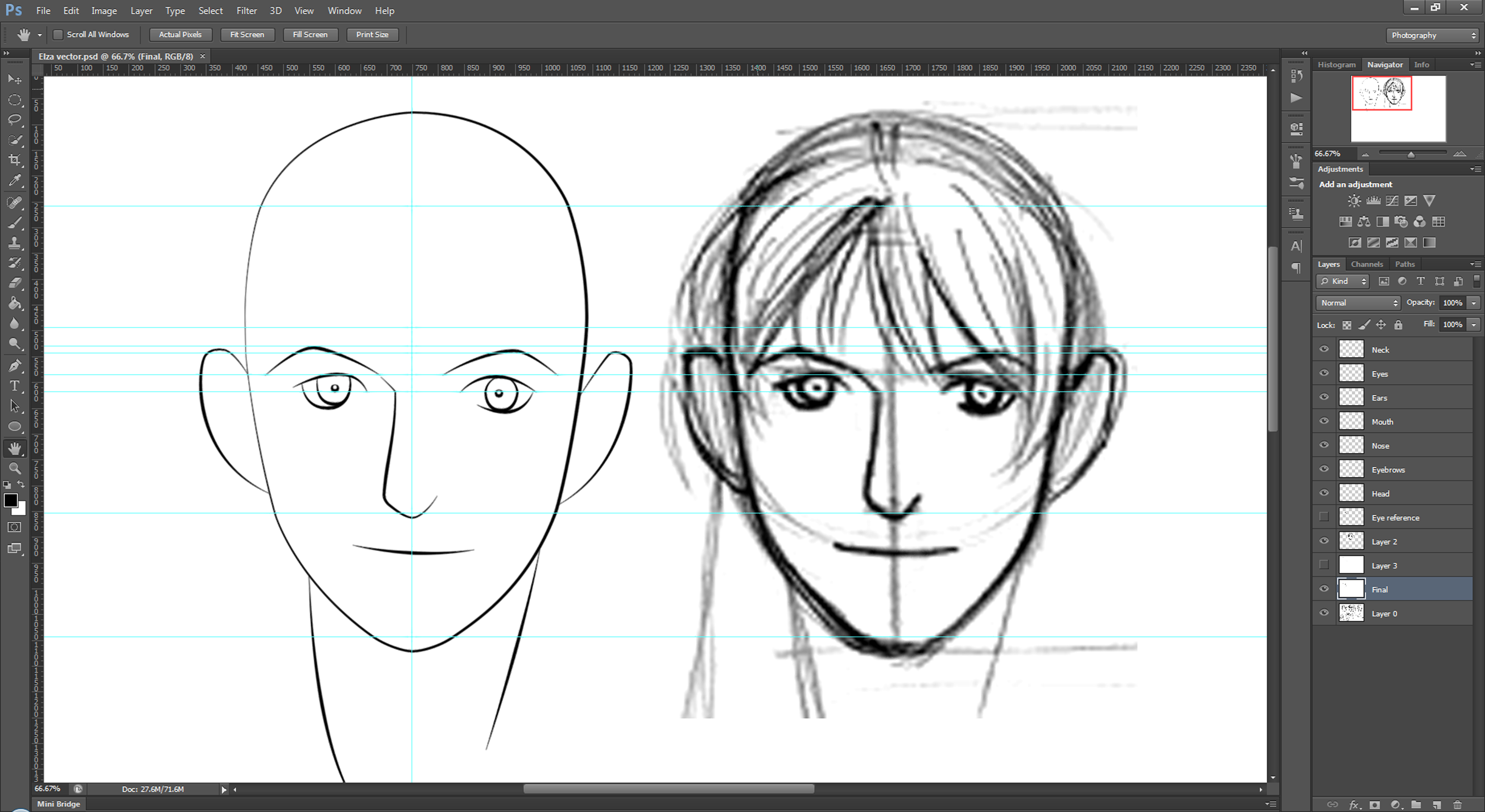Hide the Neck layer
Viewport: 1485px width, 812px height.
(x=1324, y=349)
